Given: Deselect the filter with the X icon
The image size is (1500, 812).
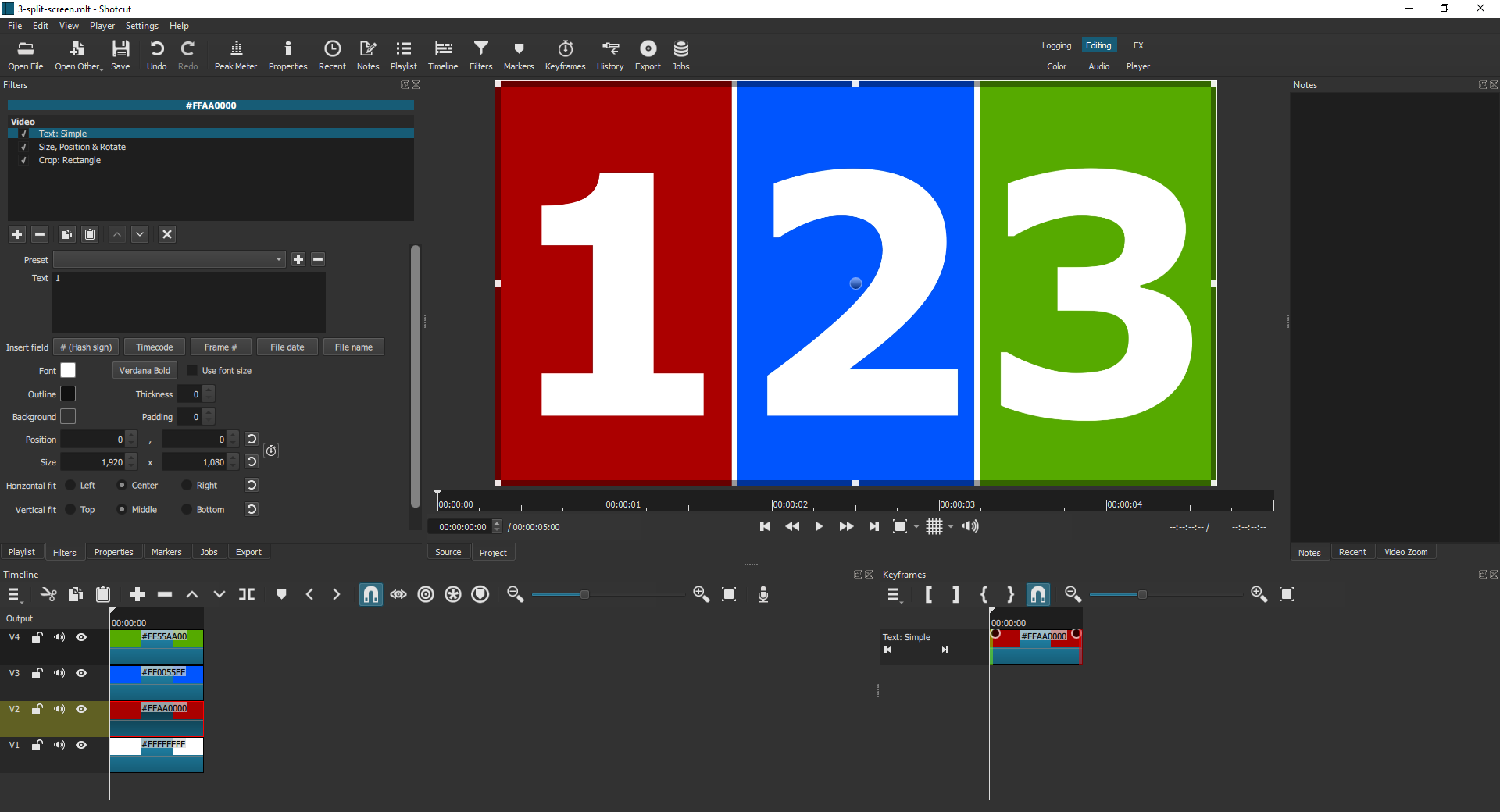Looking at the screenshot, I should click(167, 234).
